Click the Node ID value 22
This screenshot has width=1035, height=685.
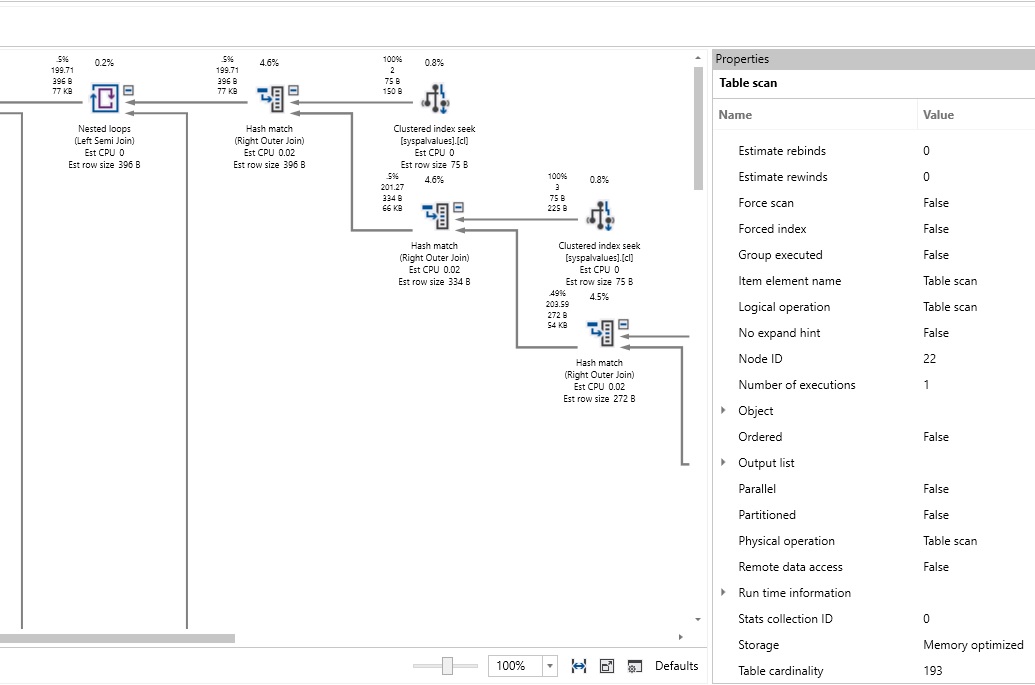pyautogui.click(x=929, y=359)
